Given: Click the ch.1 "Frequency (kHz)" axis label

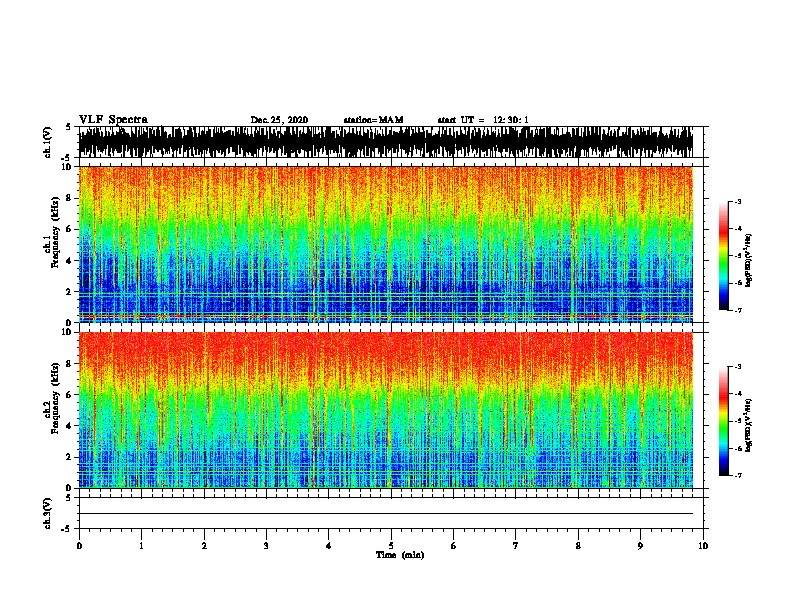Looking at the screenshot, I should 55,232.
